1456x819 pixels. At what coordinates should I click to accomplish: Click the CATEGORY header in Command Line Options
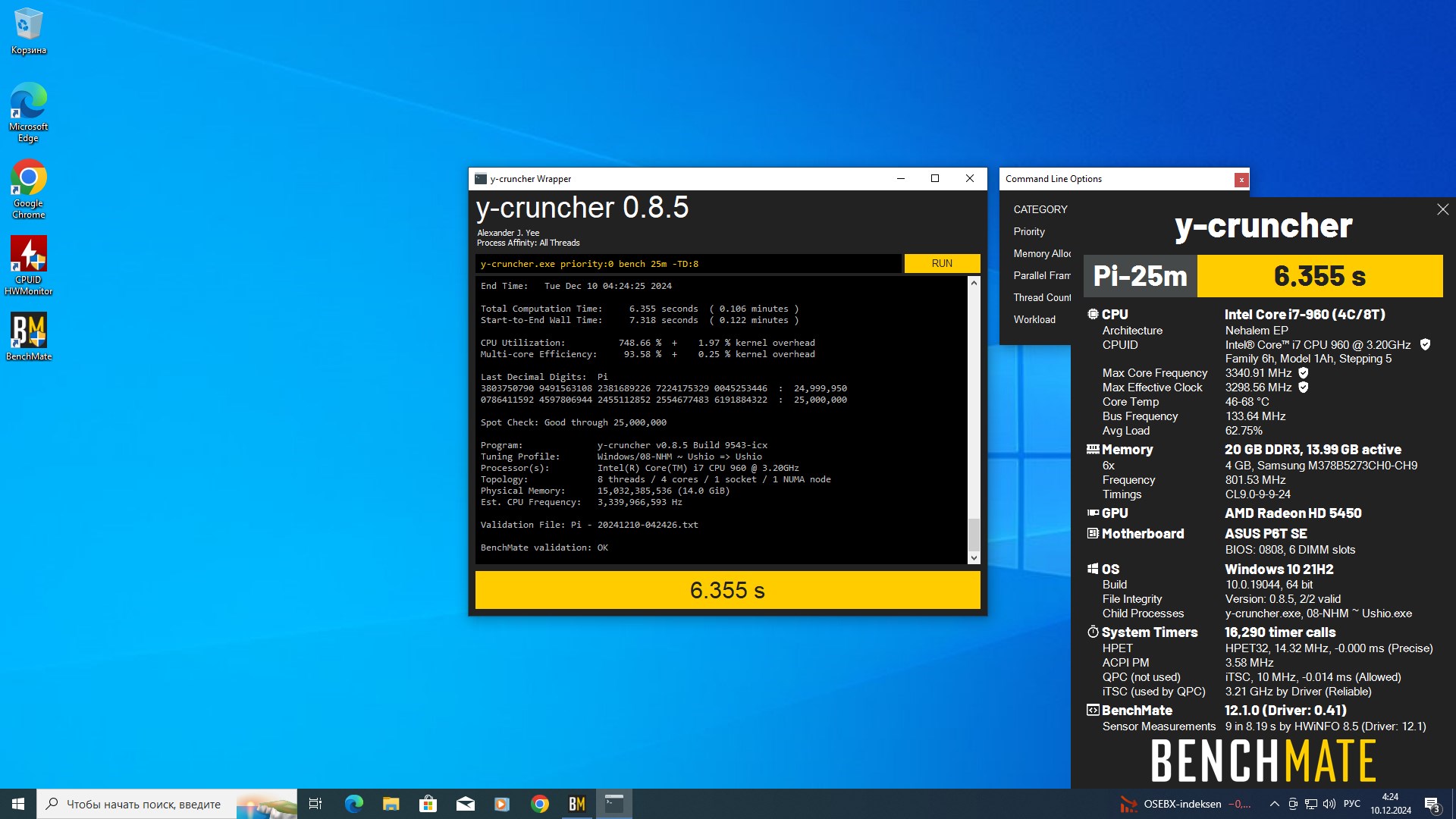1040,209
